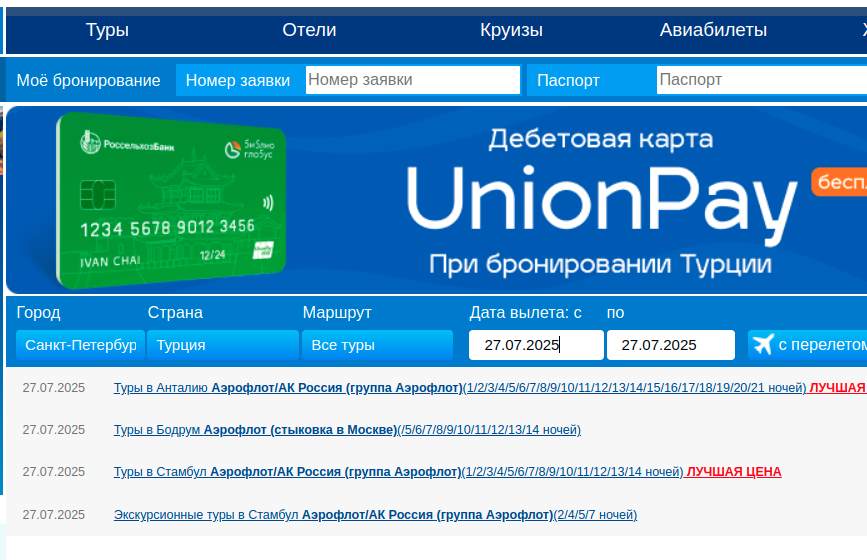This screenshot has height=560, width=867.
Task: Open Туры в Стамбул Аэрофлот link
Action: pos(399,472)
